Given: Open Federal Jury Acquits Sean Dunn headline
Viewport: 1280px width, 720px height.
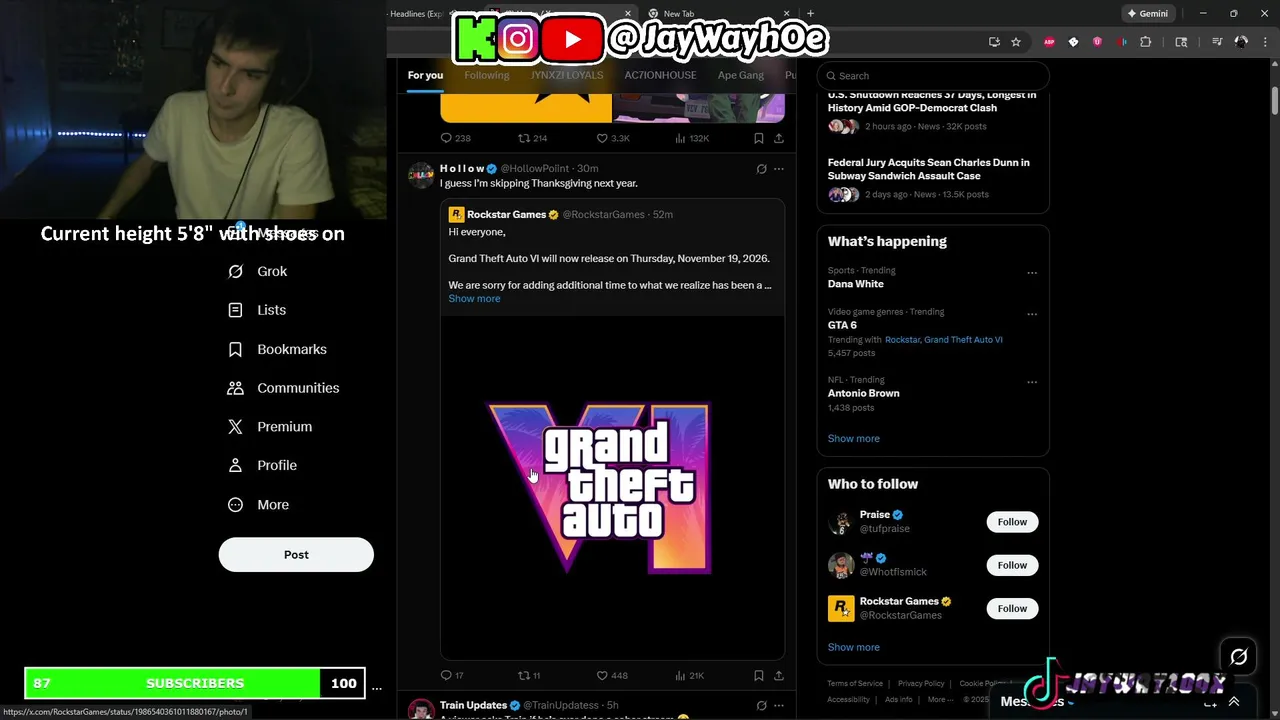Looking at the screenshot, I should click(x=928, y=169).
